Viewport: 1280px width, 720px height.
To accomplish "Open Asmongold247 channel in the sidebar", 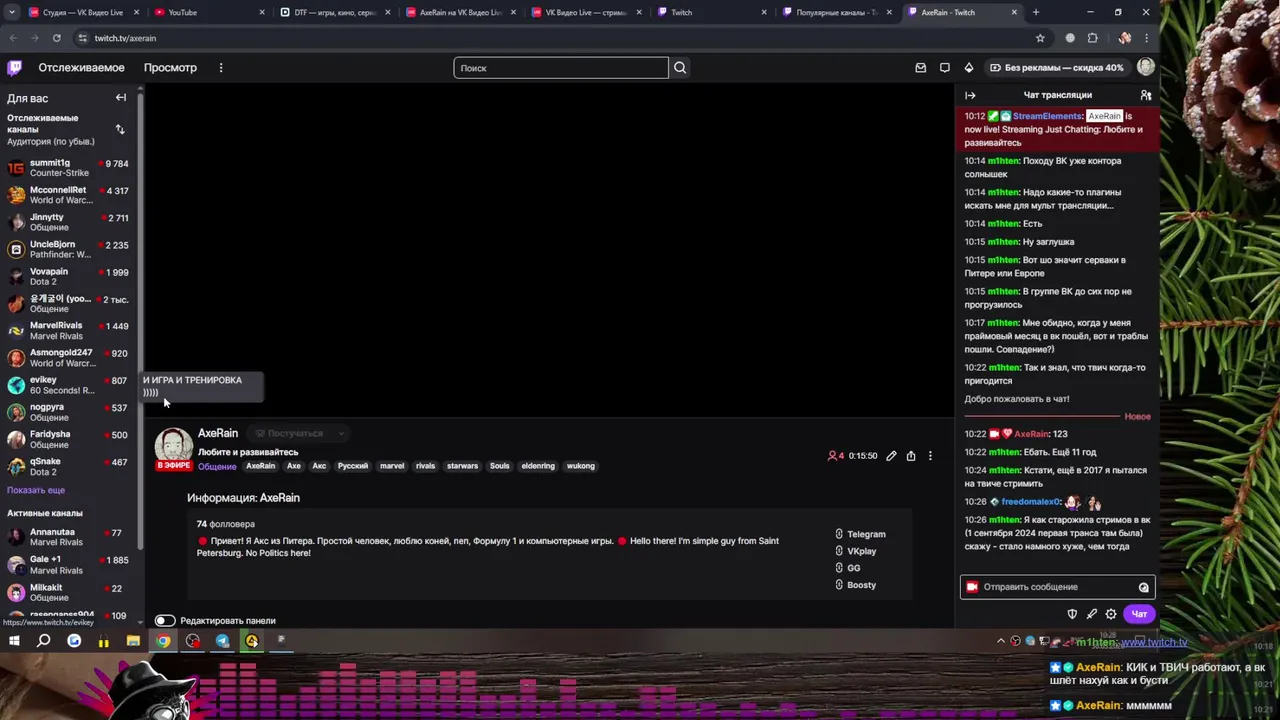I will (x=68, y=358).
